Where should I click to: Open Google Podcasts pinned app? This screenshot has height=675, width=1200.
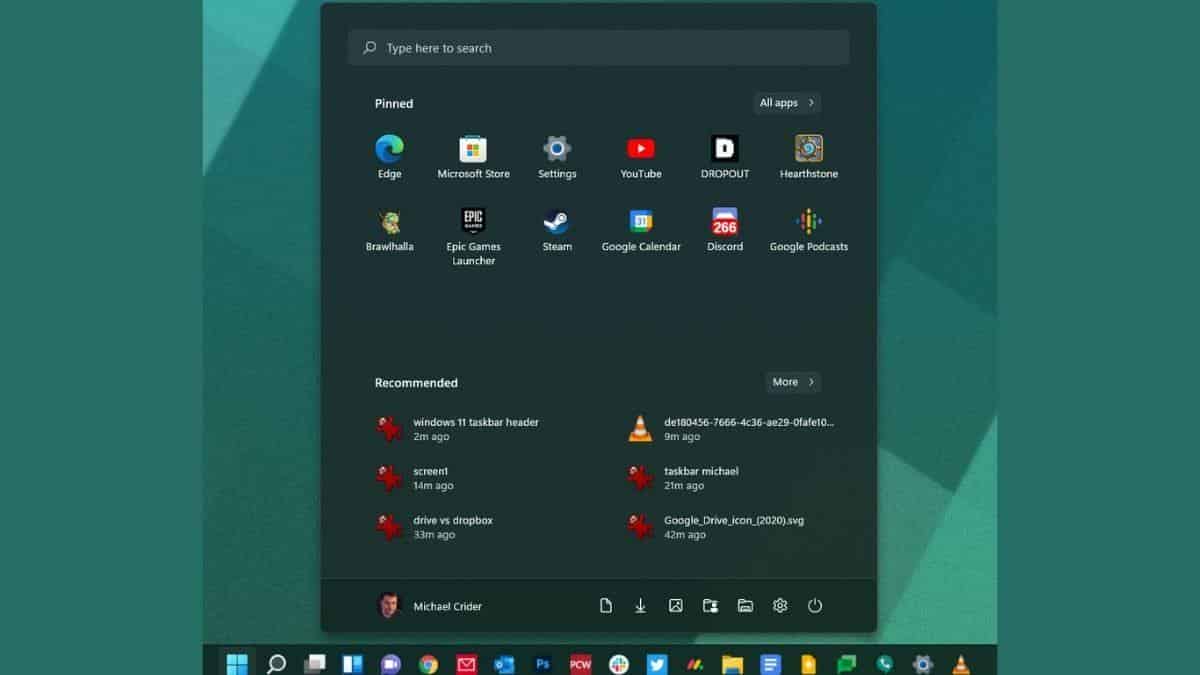[808, 223]
